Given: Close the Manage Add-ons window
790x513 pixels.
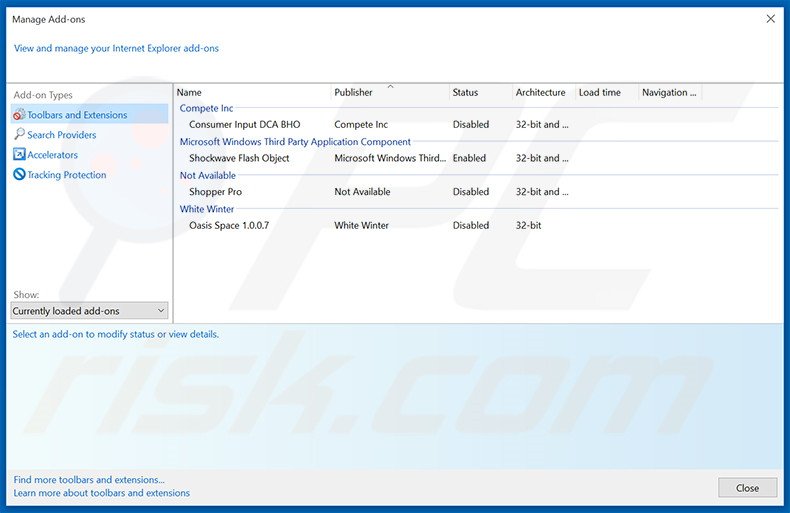Looking at the screenshot, I should (x=770, y=18).
